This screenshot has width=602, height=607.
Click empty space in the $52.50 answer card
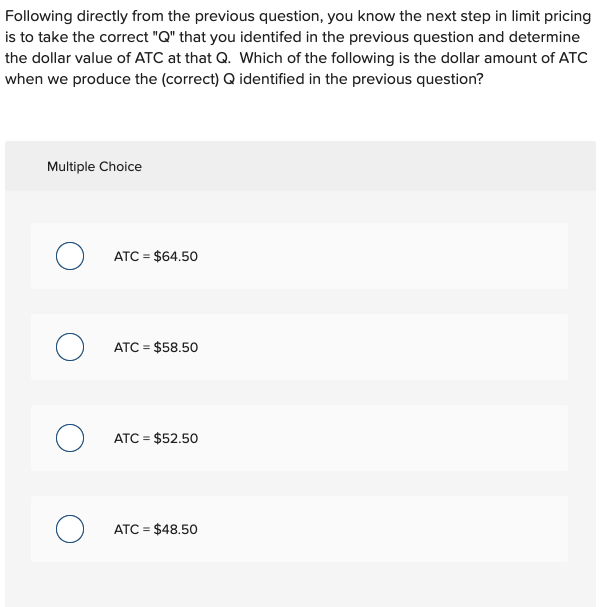400,439
